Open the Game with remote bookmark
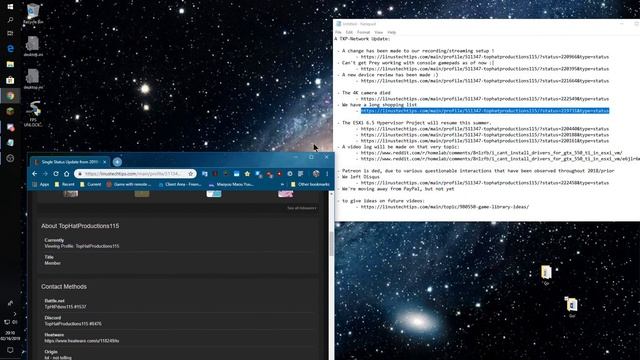This screenshot has width=640, height=360. [x=129, y=184]
